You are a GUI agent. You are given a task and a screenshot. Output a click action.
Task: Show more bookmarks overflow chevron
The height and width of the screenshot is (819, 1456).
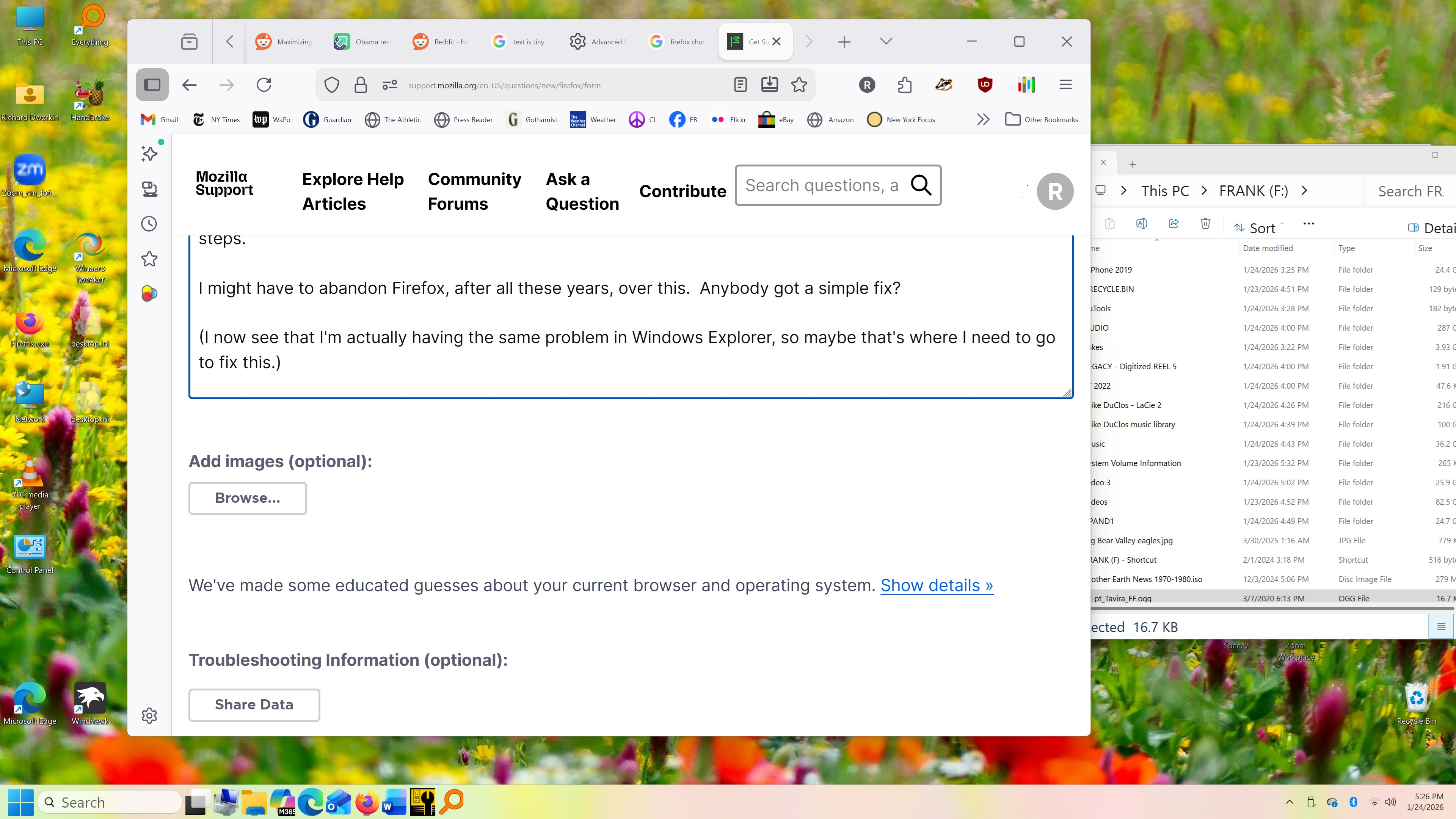point(983,119)
